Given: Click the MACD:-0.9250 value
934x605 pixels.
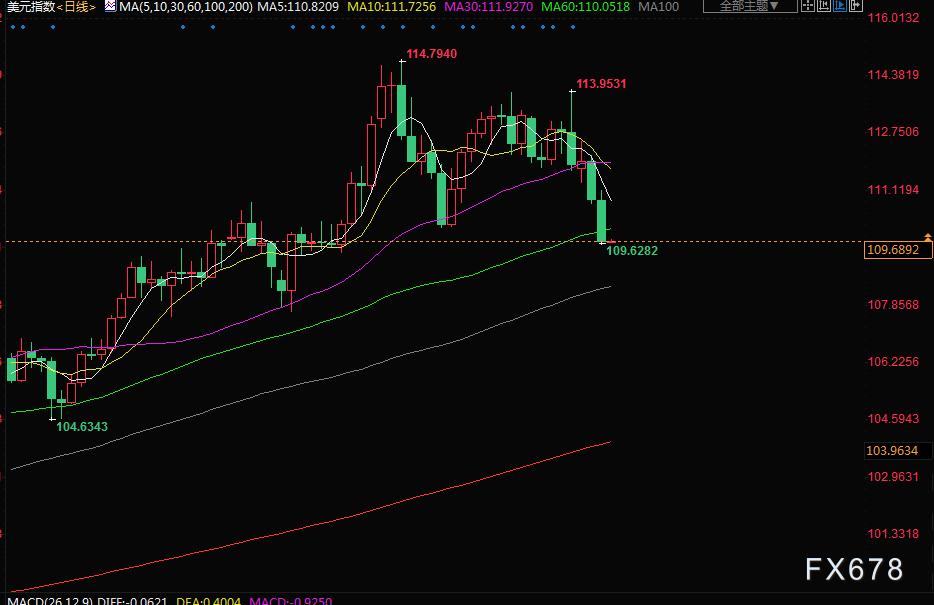Looking at the screenshot, I should pyautogui.click(x=291, y=600).
